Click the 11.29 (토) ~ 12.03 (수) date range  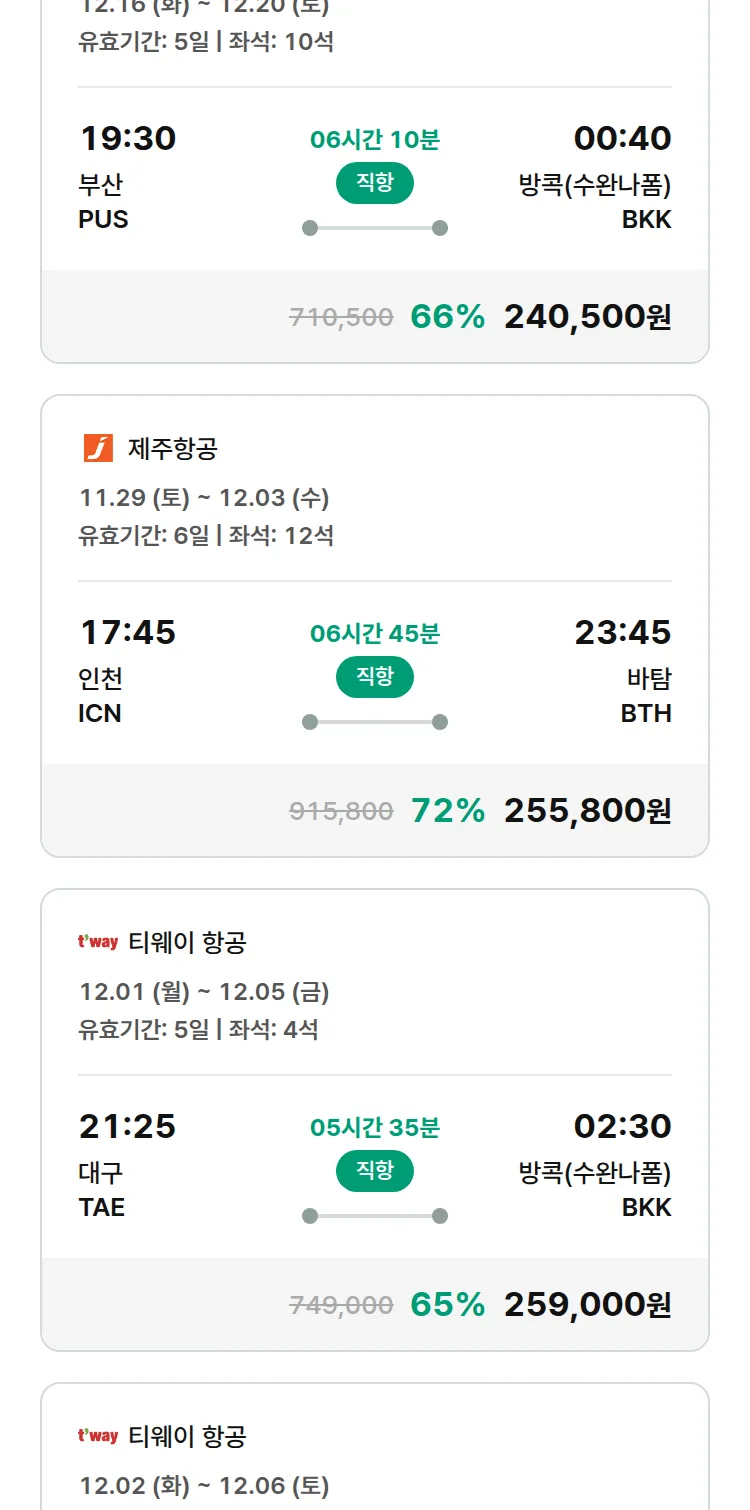click(204, 498)
